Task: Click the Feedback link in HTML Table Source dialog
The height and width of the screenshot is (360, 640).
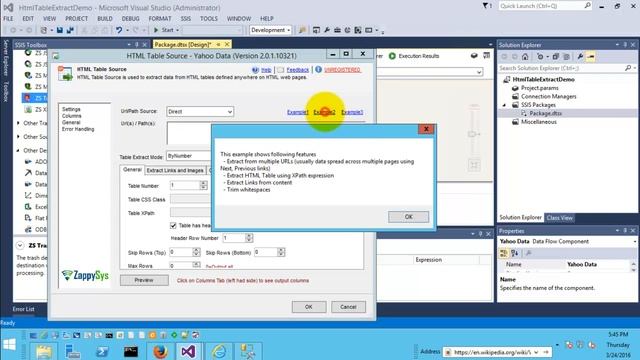Action: coord(298,70)
